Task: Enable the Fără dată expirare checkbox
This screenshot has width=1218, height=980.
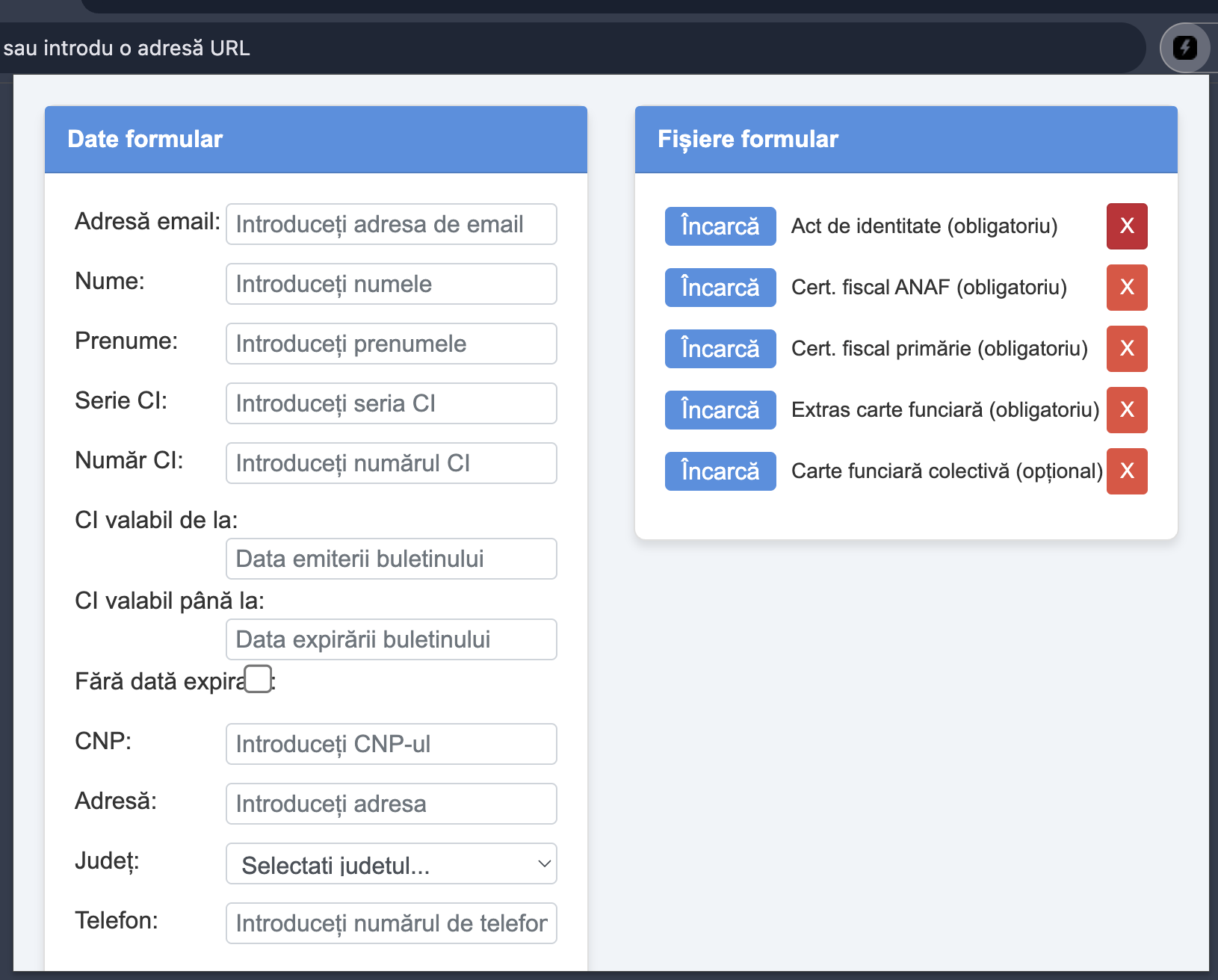Action: (x=259, y=679)
